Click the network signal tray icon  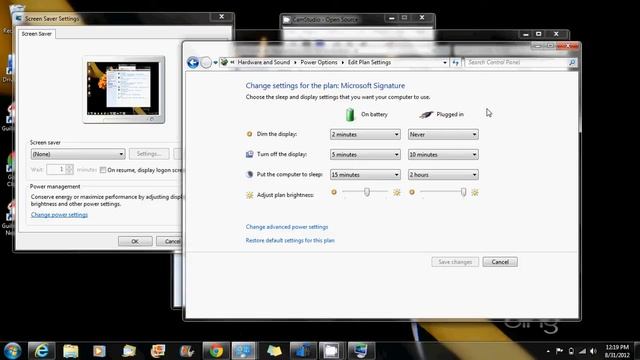pyautogui.click(x=582, y=351)
